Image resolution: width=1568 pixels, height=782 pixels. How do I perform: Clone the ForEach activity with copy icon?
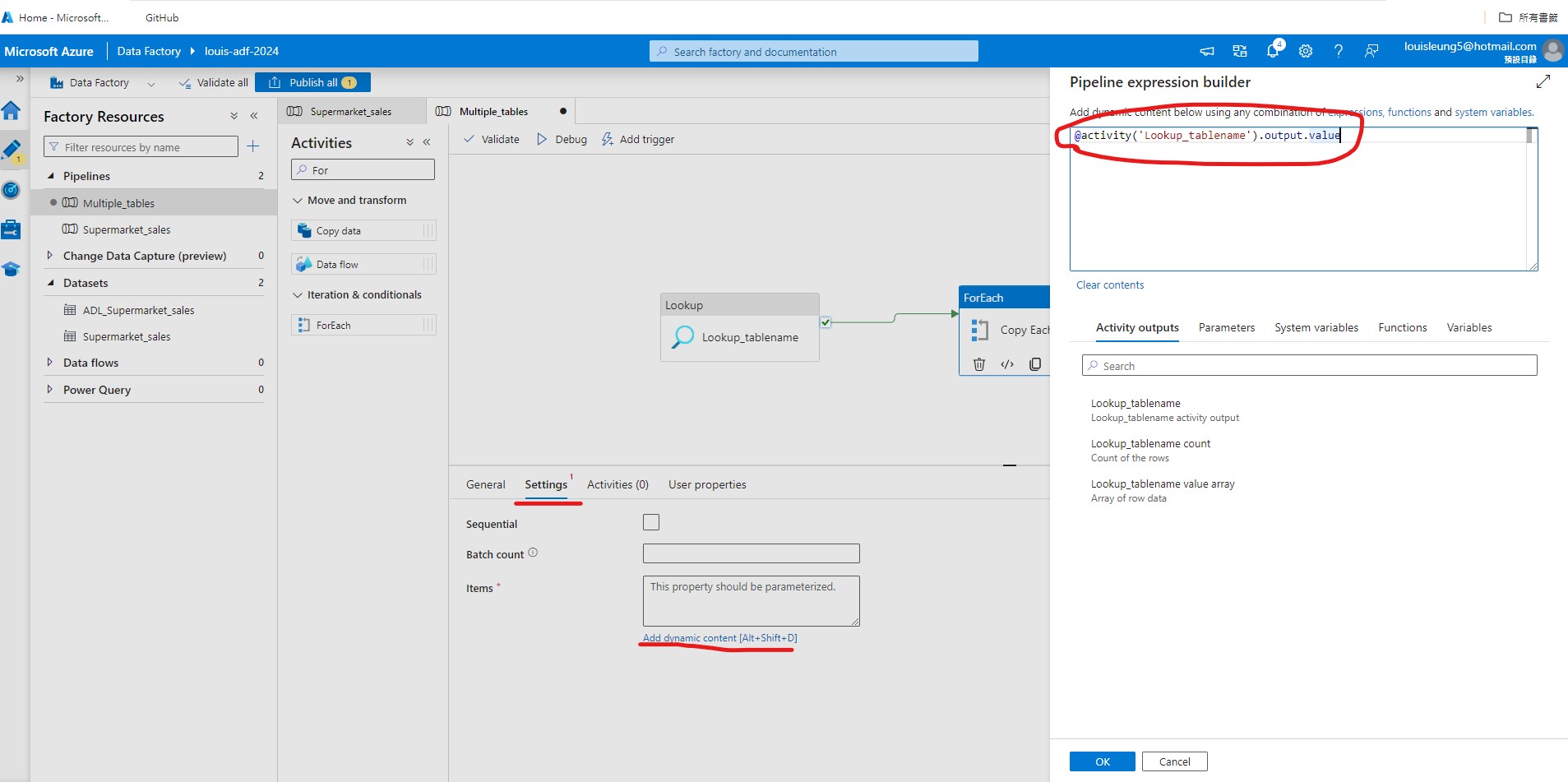point(1034,364)
